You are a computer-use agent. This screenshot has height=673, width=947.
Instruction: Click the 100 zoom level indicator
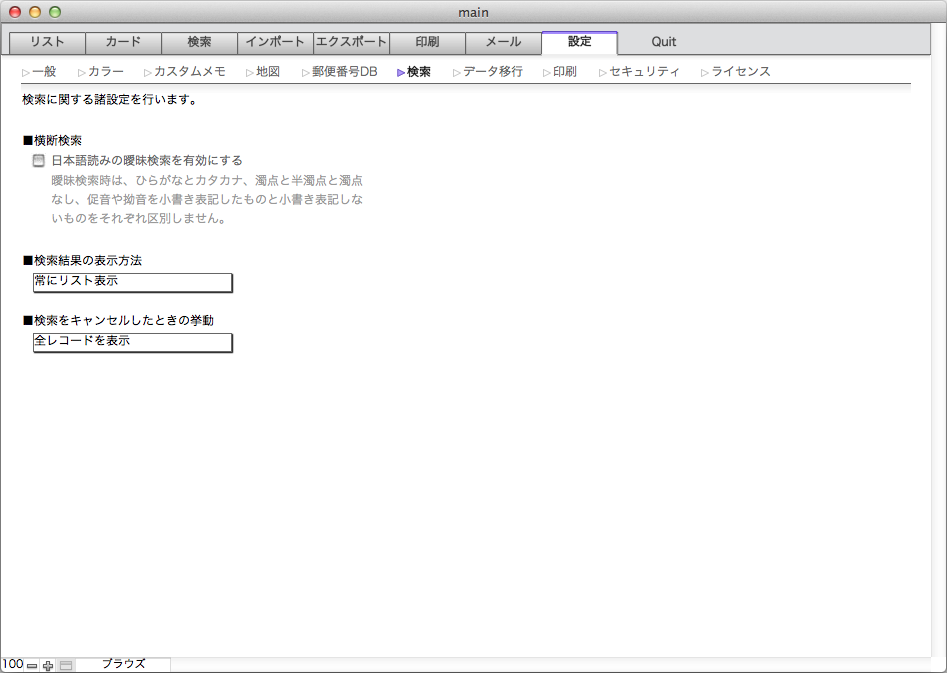point(13,664)
